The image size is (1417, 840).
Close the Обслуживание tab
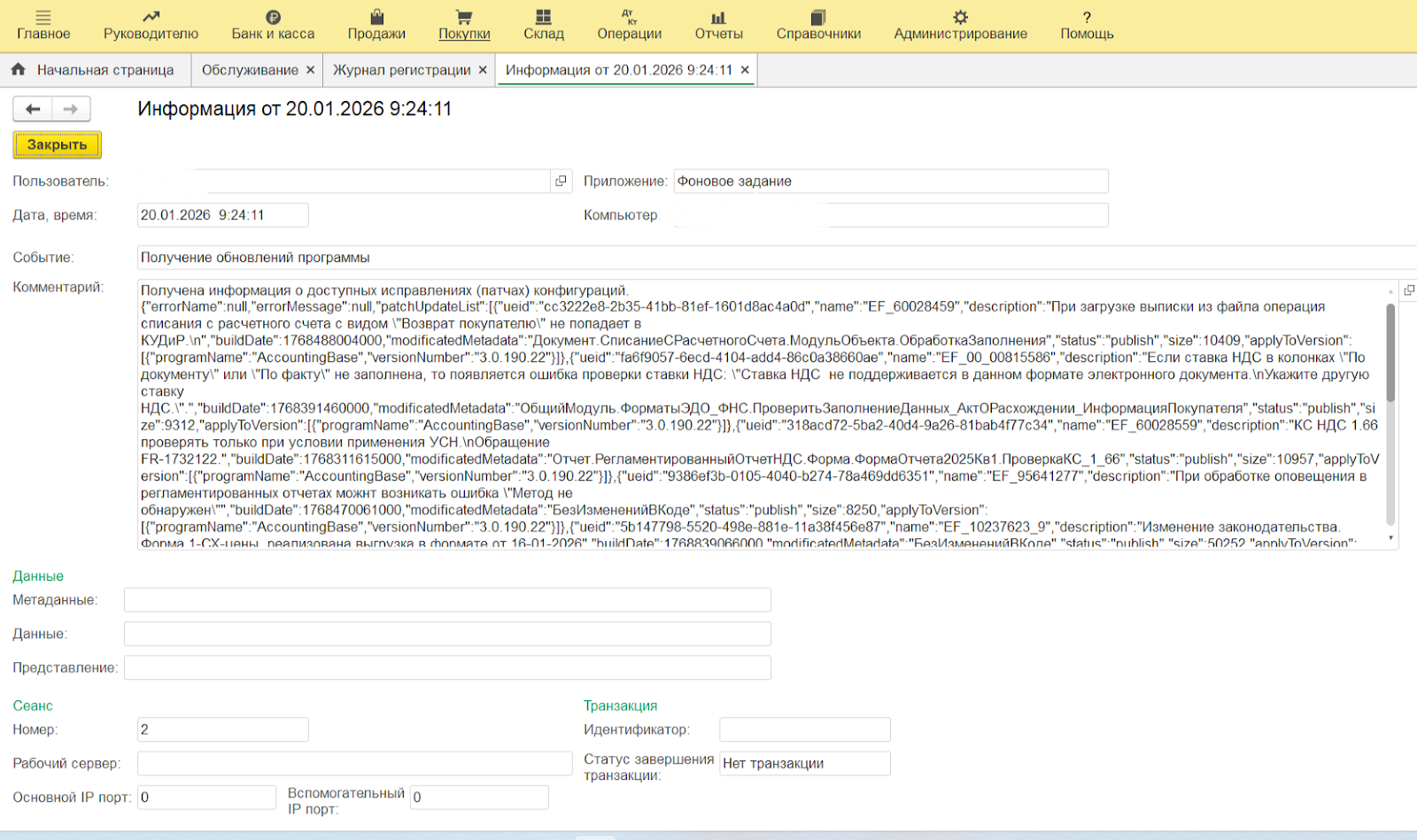point(310,70)
